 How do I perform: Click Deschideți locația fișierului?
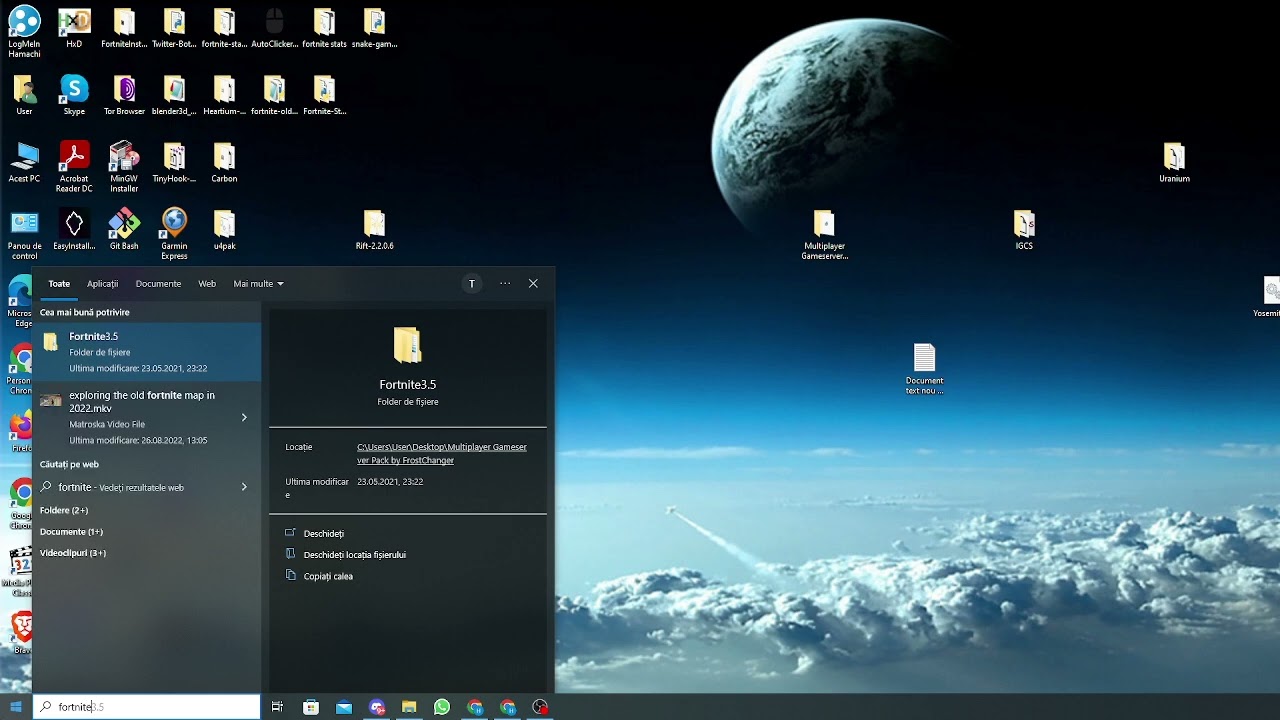(354, 554)
